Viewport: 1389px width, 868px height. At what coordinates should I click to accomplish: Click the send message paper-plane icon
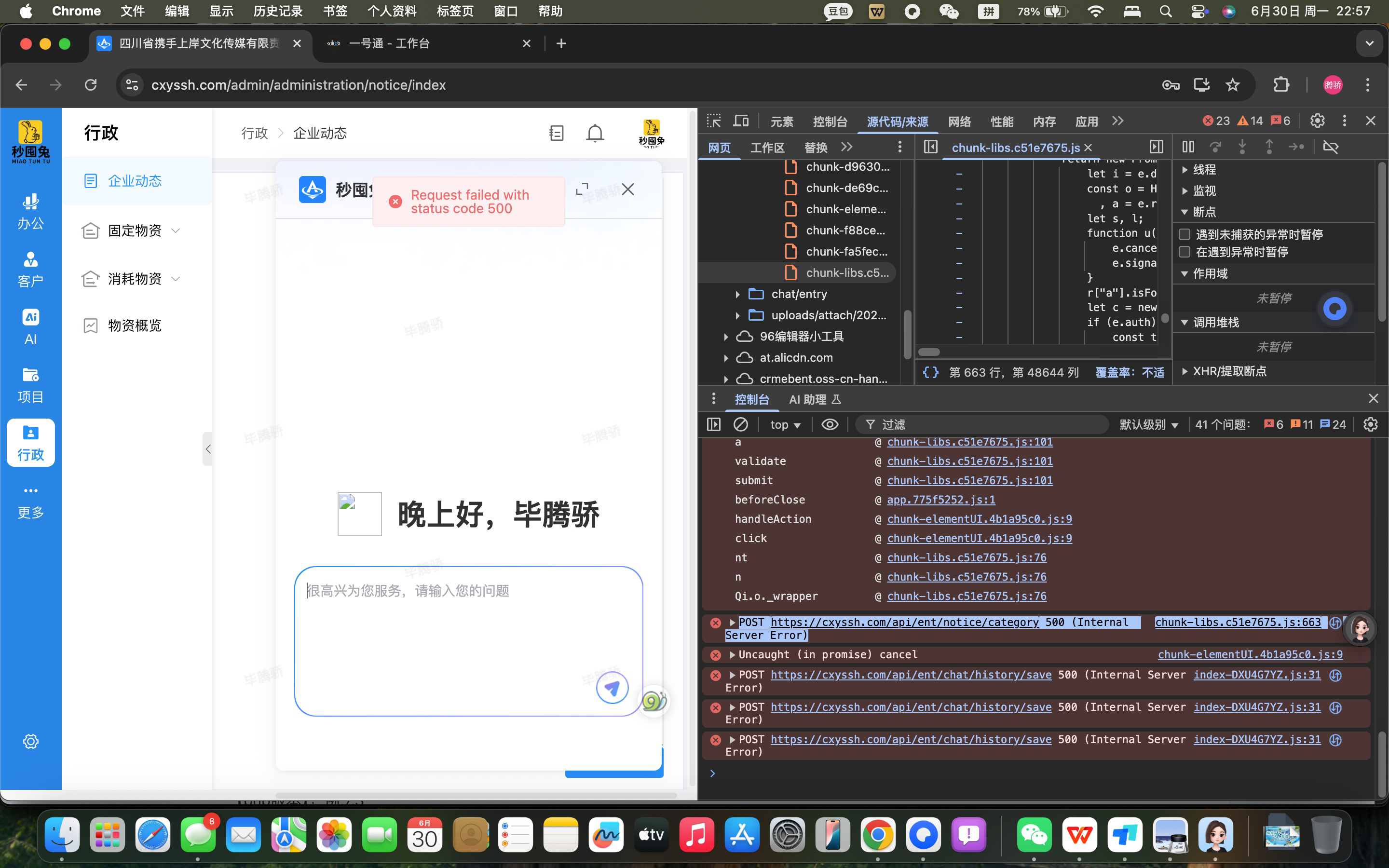612,688
